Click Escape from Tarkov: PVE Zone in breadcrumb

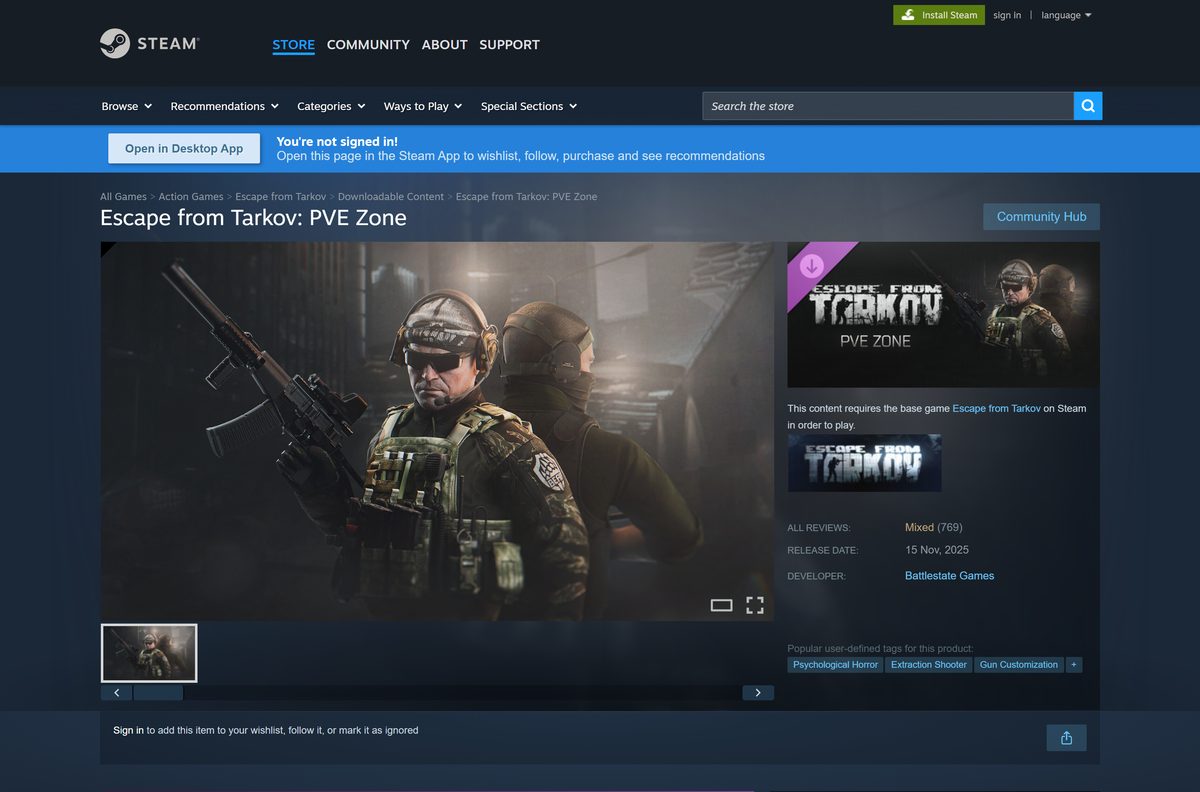click(526, 197)
